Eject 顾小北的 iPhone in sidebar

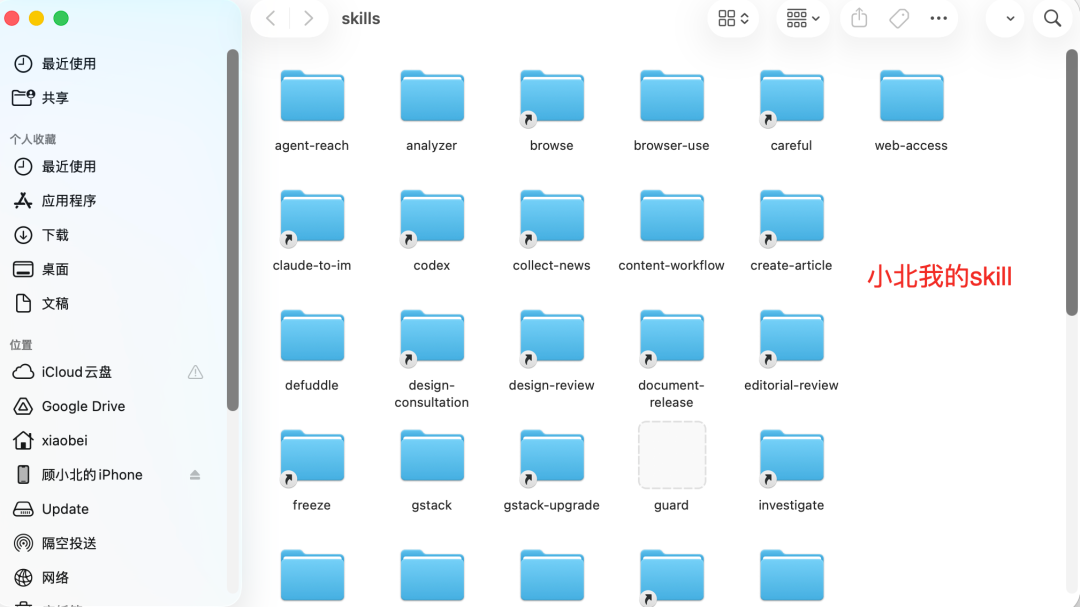click(x=195, y=475)
